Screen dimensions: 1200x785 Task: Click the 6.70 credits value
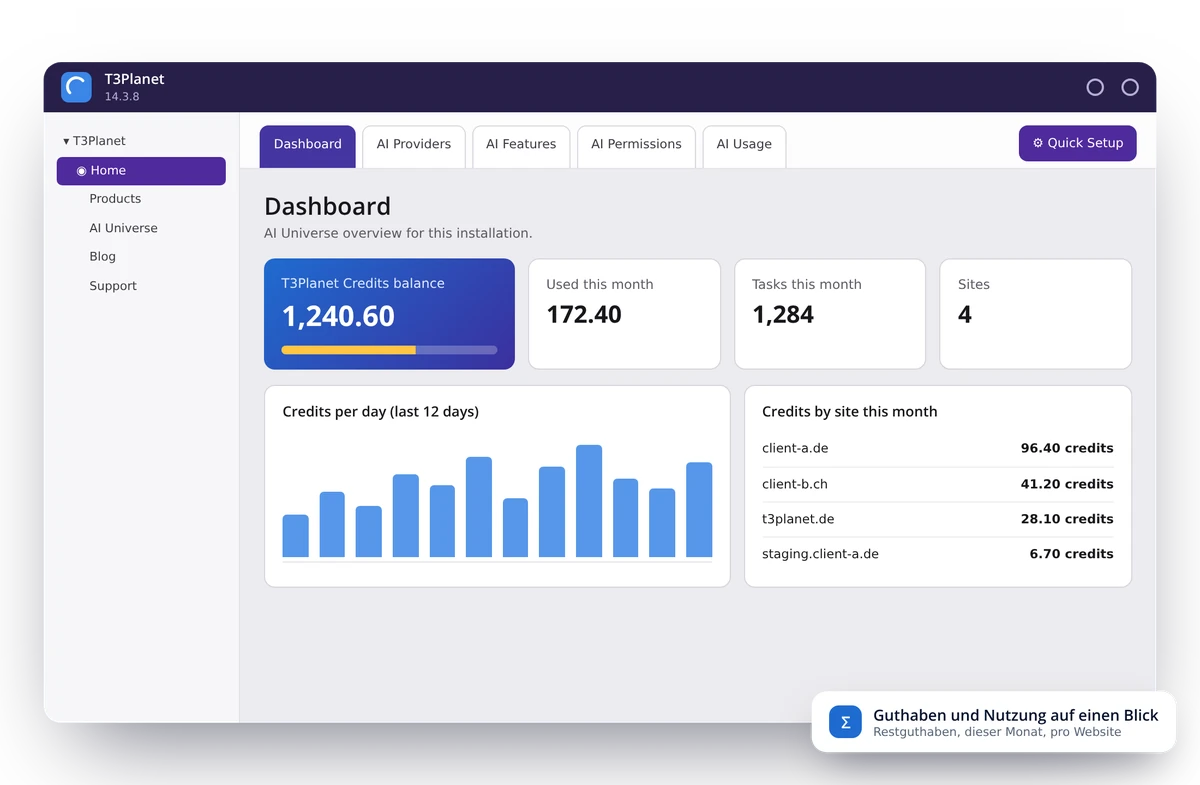[1071, 554]
